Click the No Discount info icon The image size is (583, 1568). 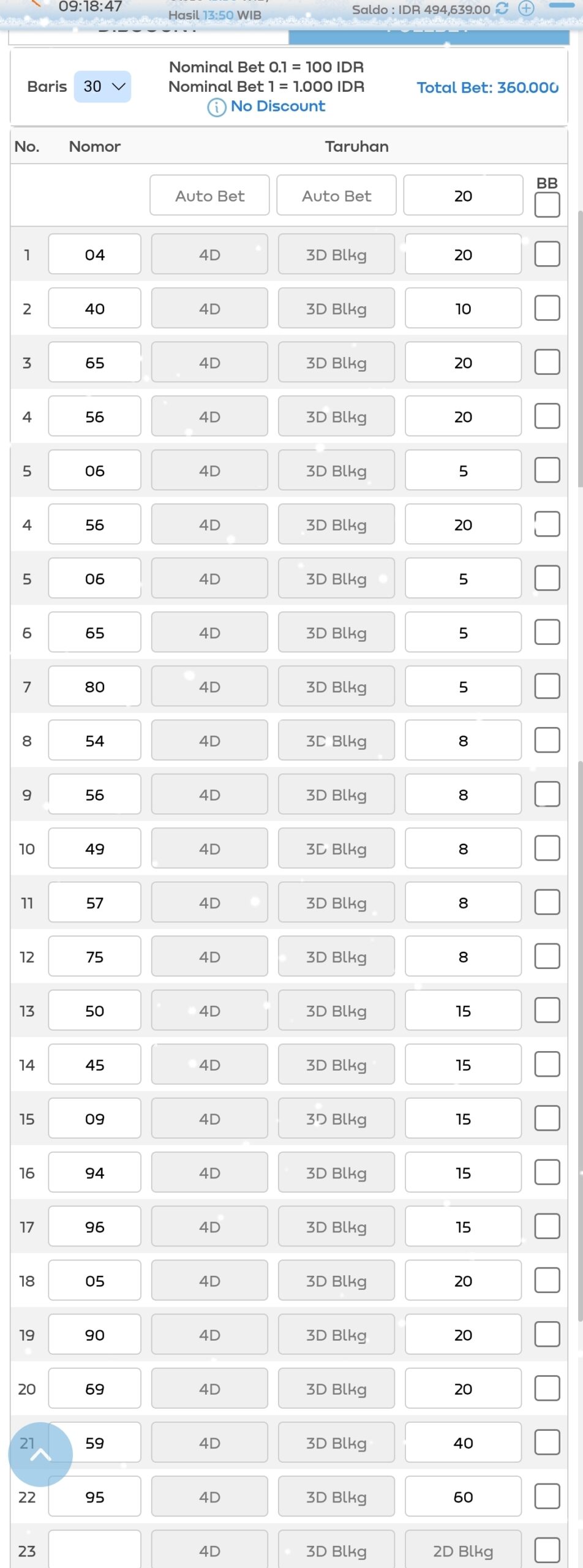(216, 107)
